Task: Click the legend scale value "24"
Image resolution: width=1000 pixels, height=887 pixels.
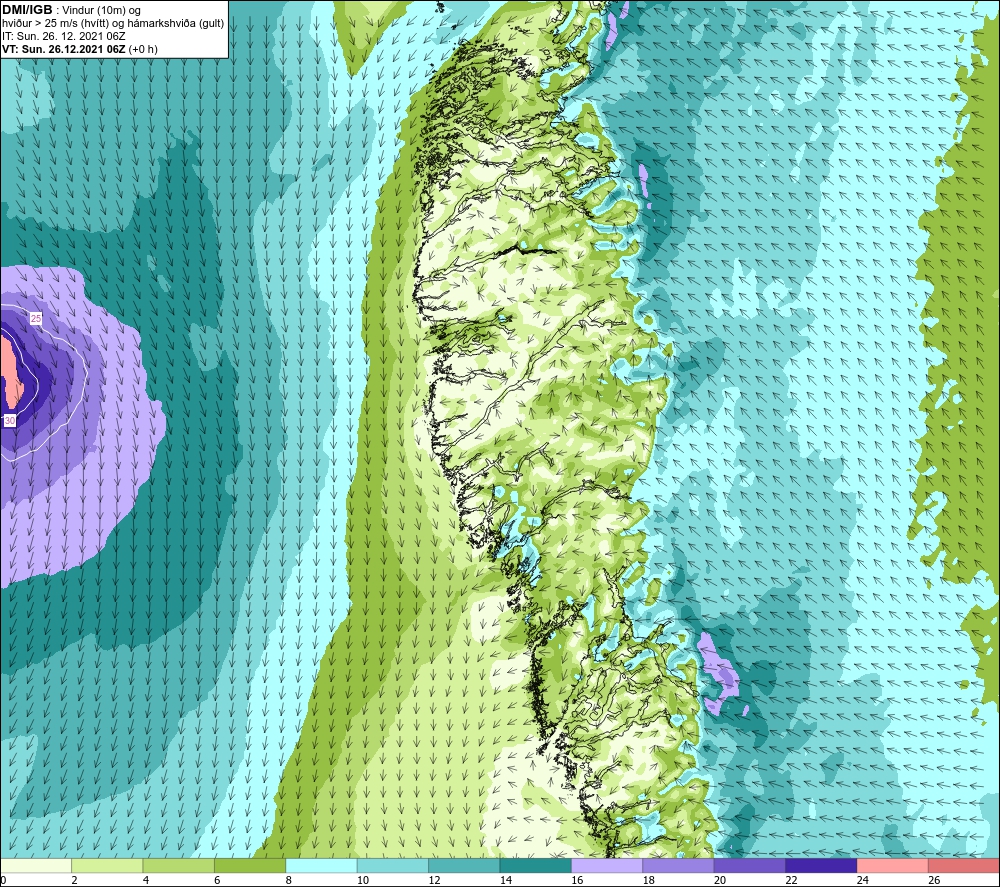Action: pos(863,880)
